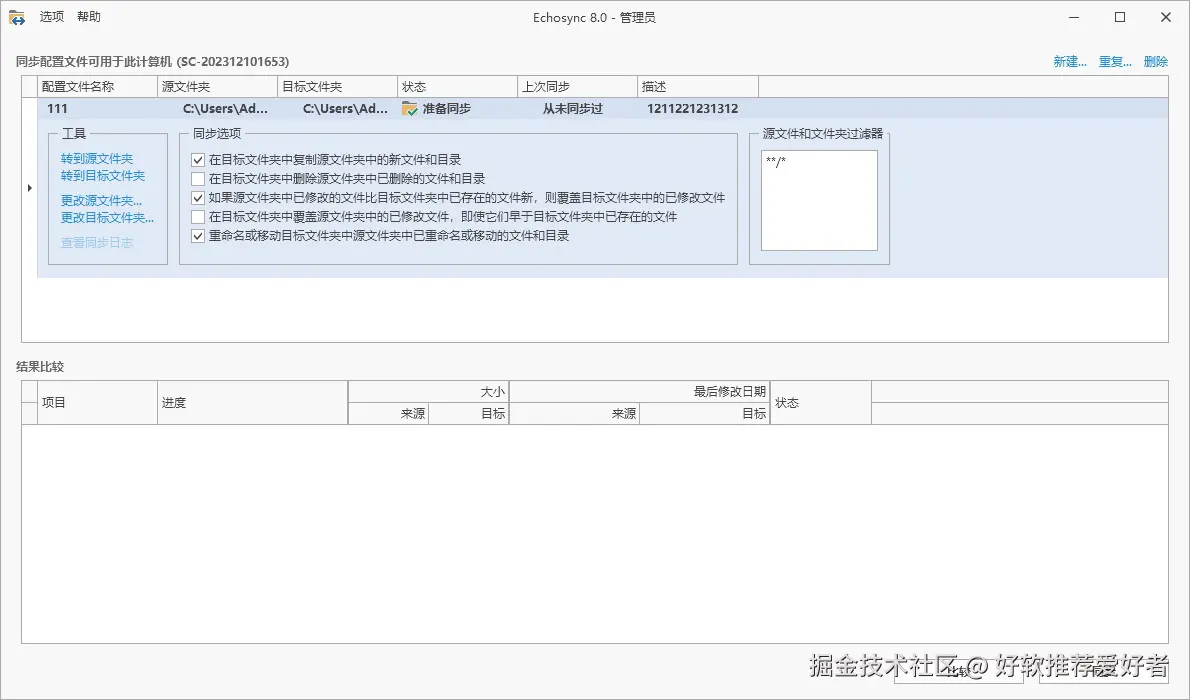This screenshot has height=700, width=1190.
Task: Click the greyed 查看同步日志 link
Action: tap(97, 243)
